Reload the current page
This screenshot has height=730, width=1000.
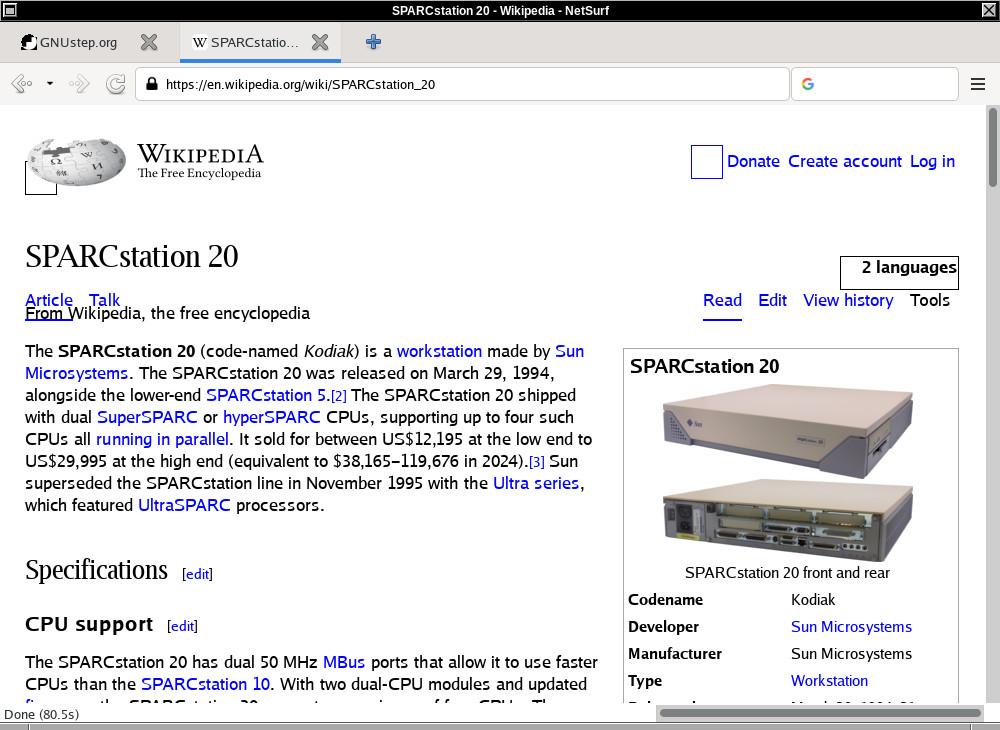(x=115, y=84)
